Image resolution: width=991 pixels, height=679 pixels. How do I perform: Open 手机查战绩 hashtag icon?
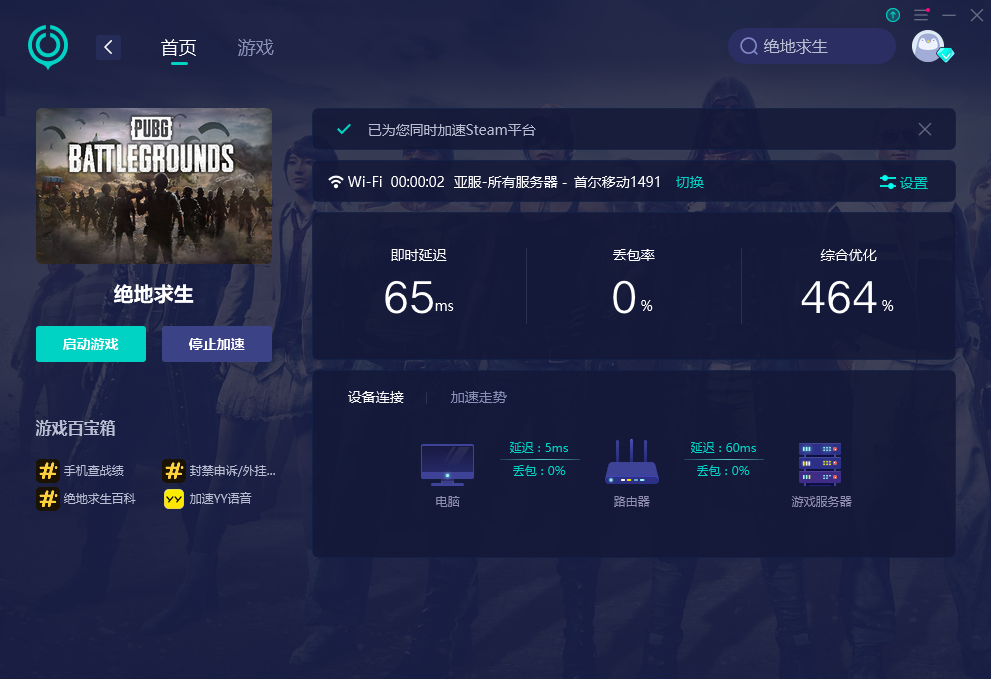(47, 470)
